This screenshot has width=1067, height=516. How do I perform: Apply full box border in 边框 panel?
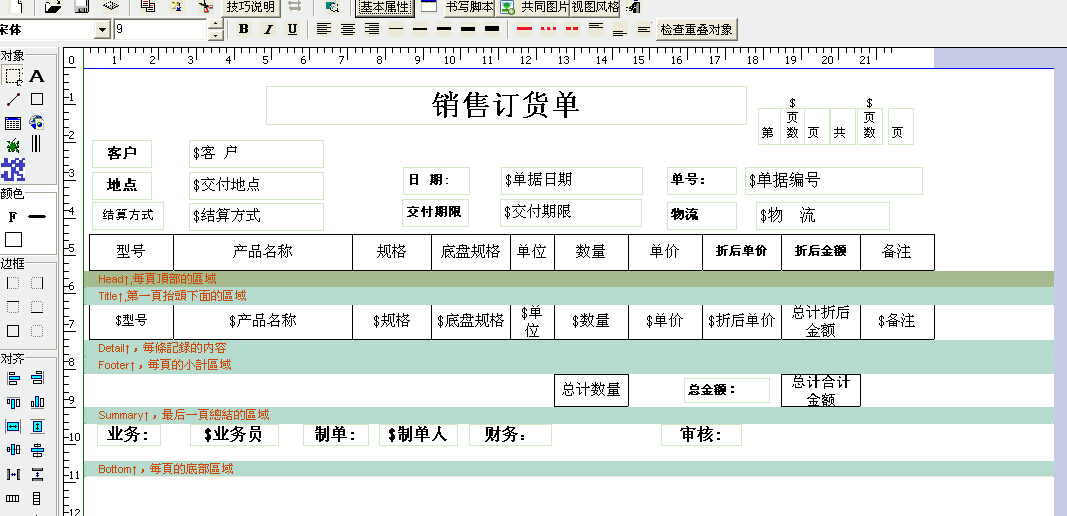tap(13, 331)
